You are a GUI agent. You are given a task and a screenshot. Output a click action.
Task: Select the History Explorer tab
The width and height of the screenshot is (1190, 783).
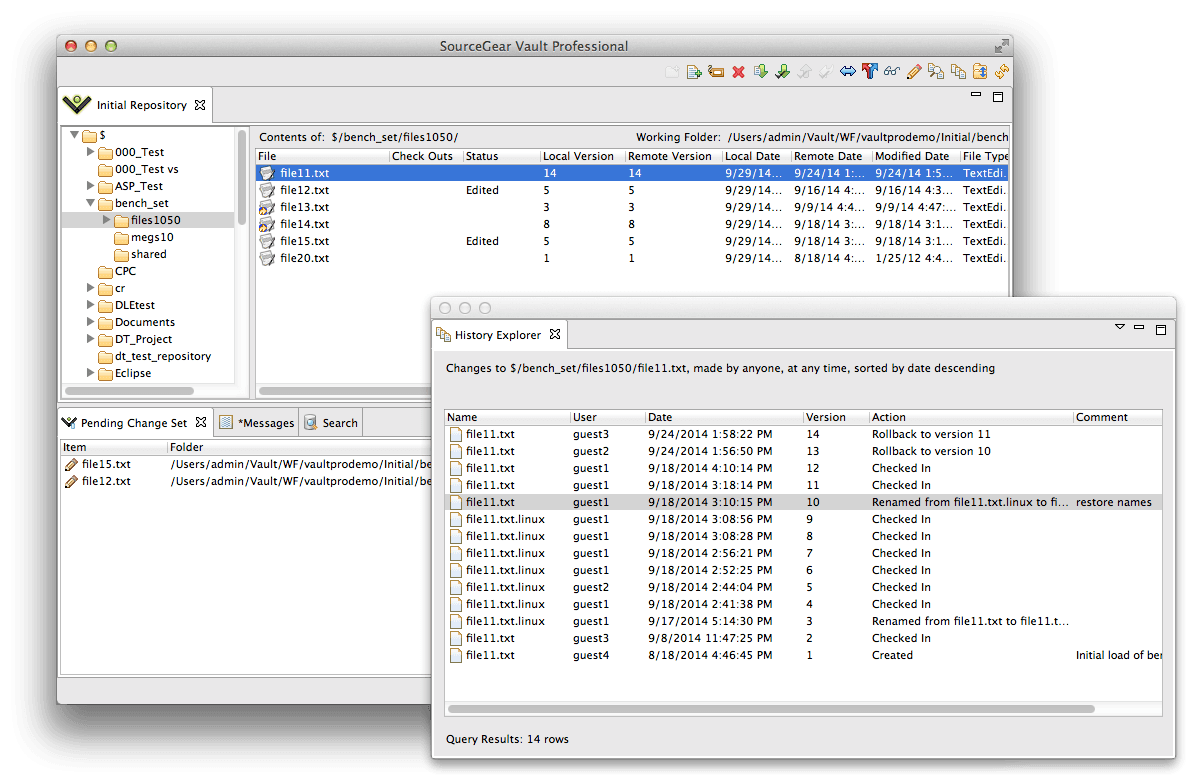[x=497, y=335]
